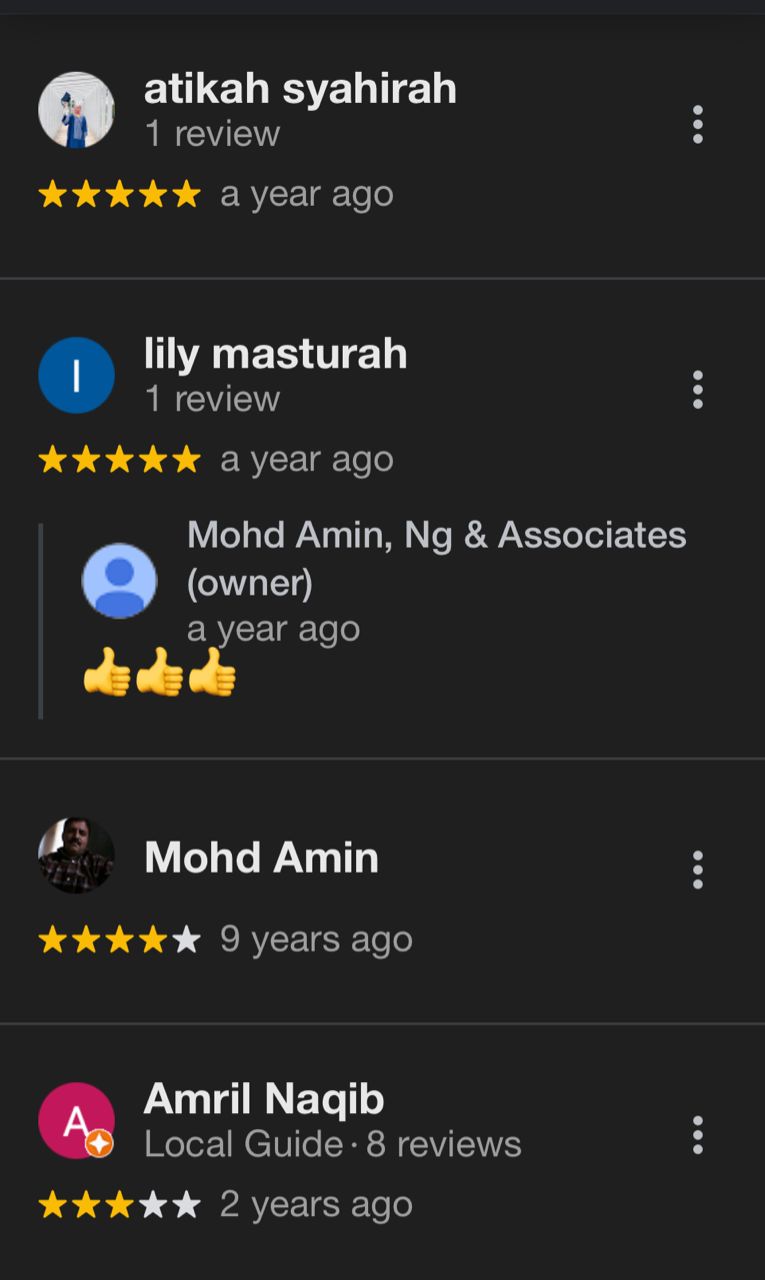Tap the thumbs-up emoji owner reply
The height and width of the screenshot is (1280, 765).
click(159, 672)
